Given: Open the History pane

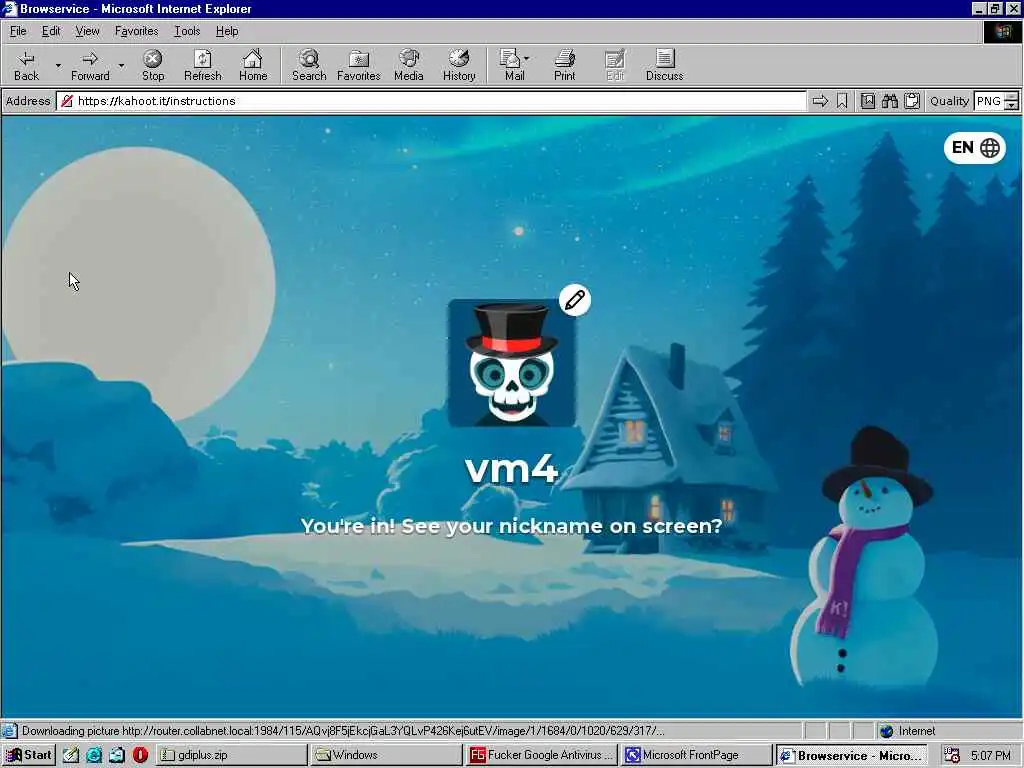Looking at the screenshot, I should [x=459, y=65].
